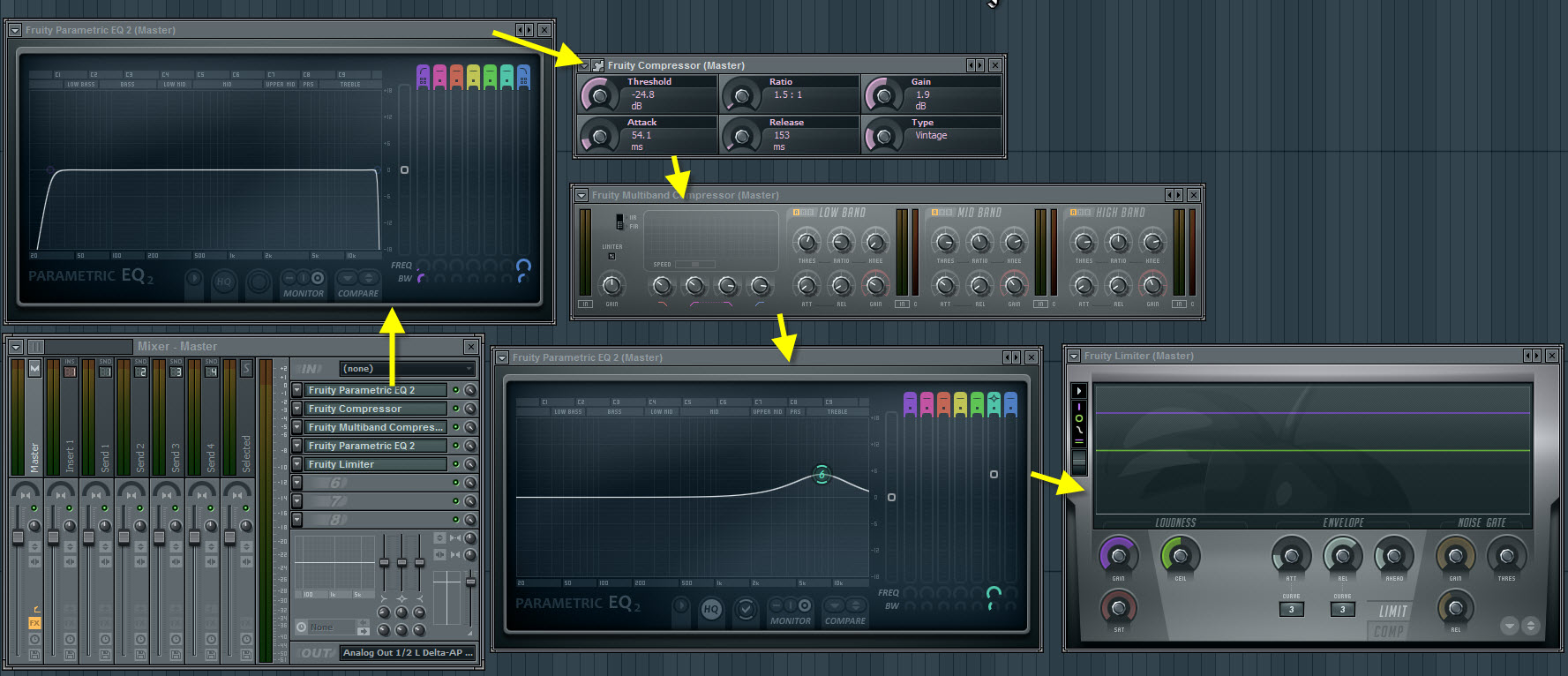Viewport: 1568px width, 676px height.
Task: Click the SPEED slider in Multiband Compressor
Action: click(694, 264)
